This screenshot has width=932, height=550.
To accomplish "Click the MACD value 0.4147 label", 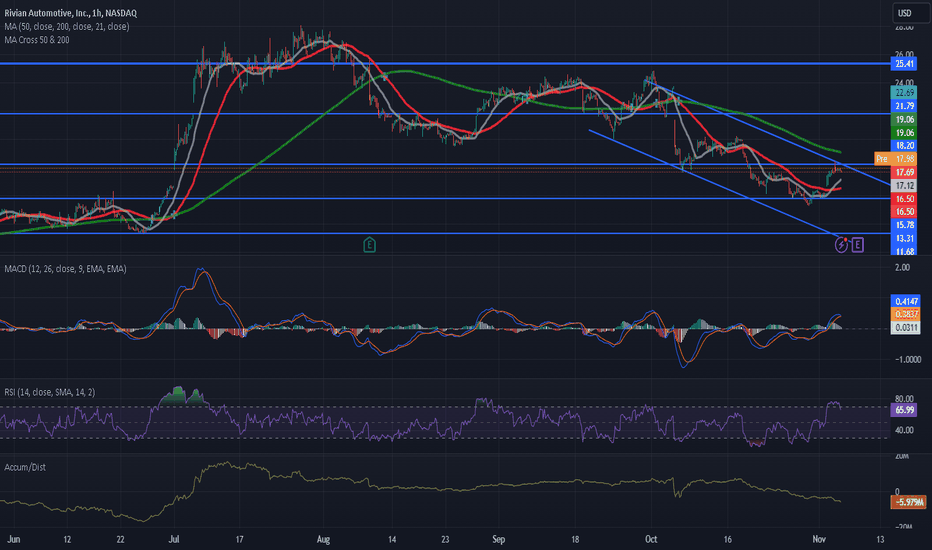I will (905, 301).
